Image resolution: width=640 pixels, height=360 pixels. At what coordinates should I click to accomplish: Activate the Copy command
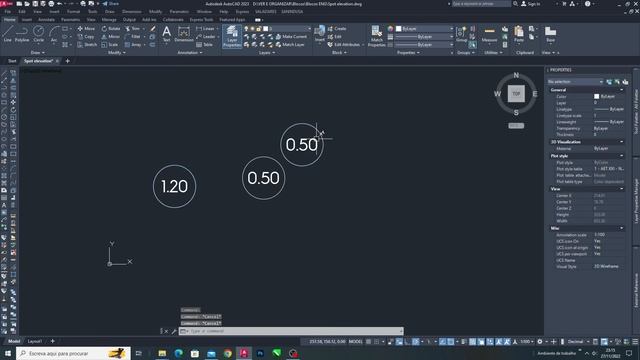tap(86, 37)
